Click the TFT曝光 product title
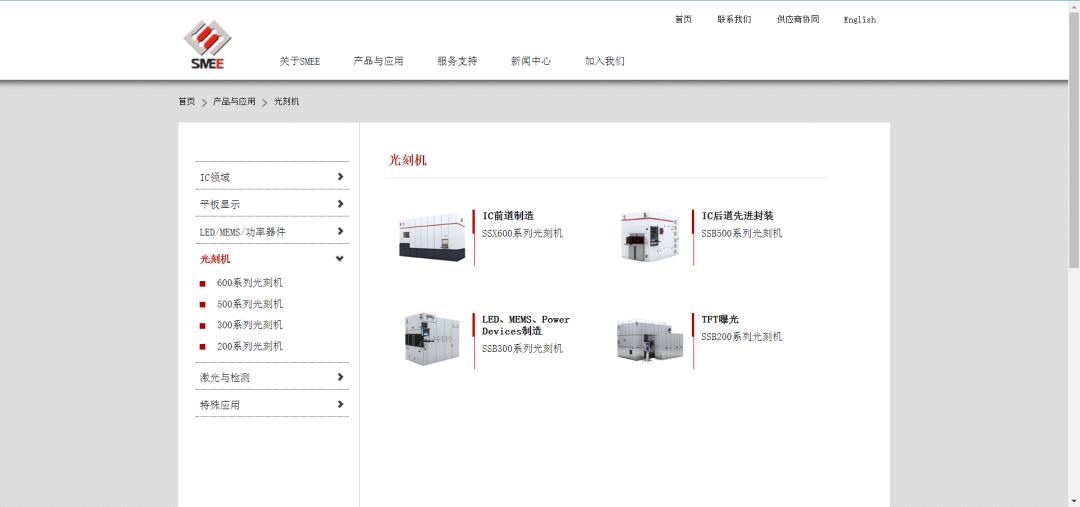The width and height of the screenshot is (1080, 507). [x=720, y=320]
